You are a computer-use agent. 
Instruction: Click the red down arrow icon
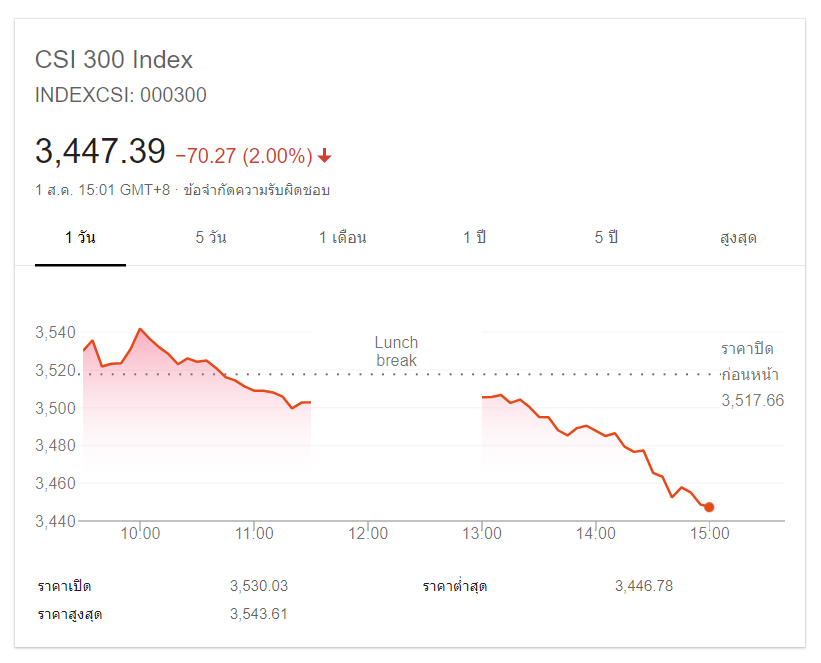point(325,156)
